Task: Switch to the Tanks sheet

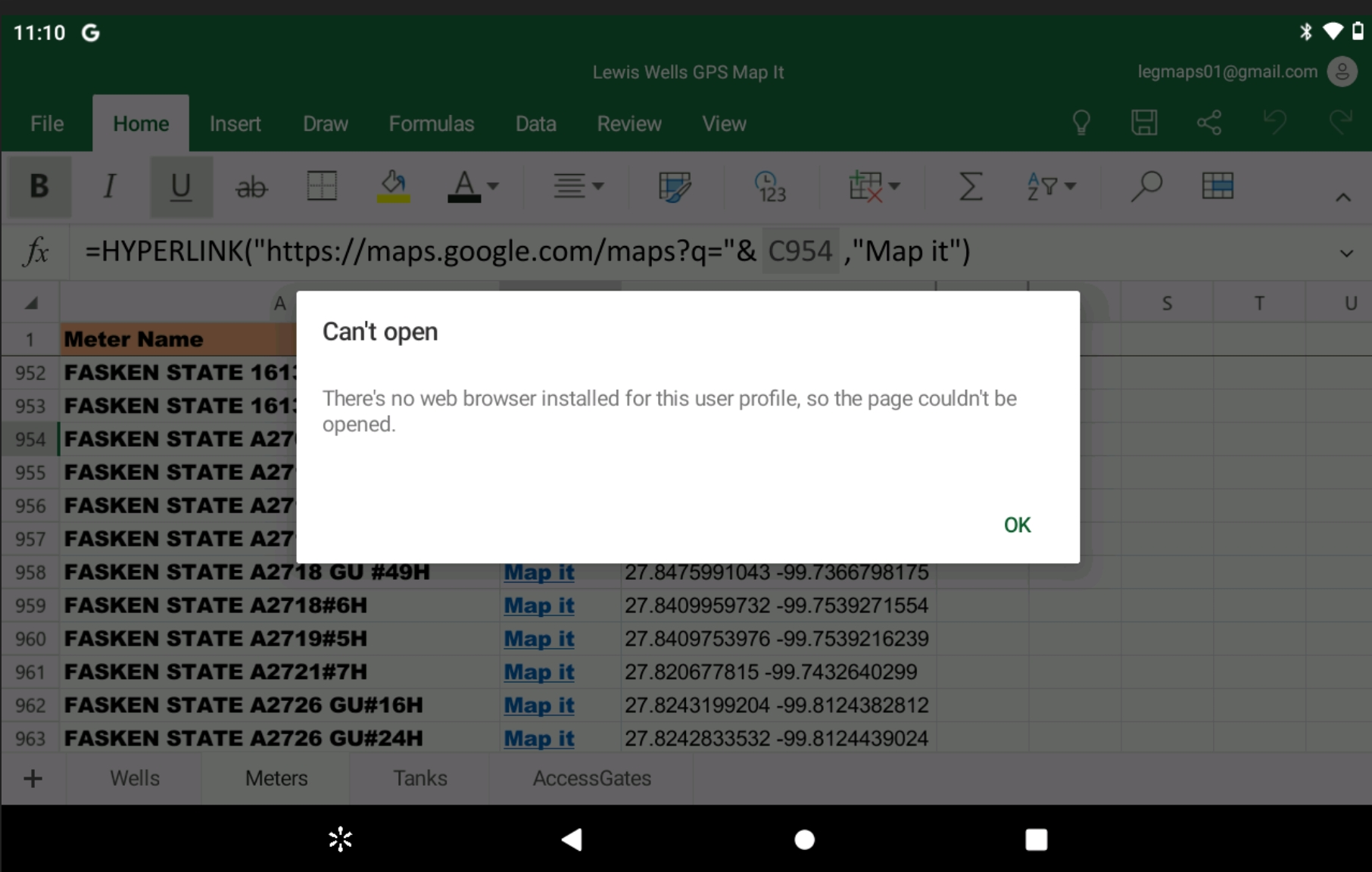Action: coord(420,778)
